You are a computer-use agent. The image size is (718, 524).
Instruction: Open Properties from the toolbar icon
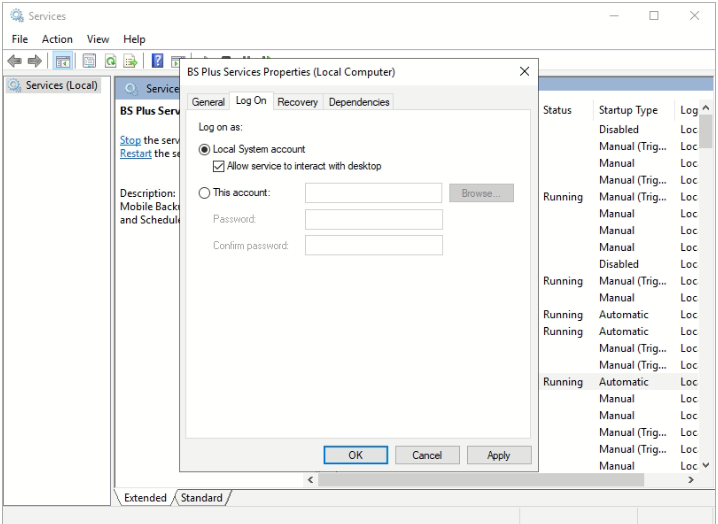[87, 62]
